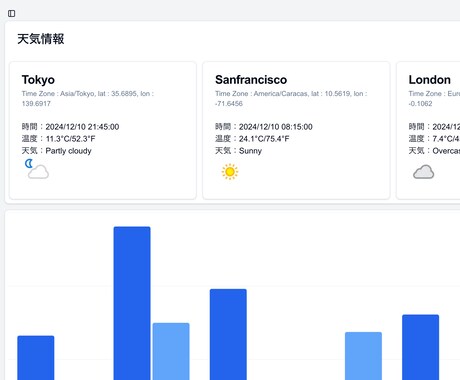Select the Sanfrancisco city heading

tap(251, 80)
